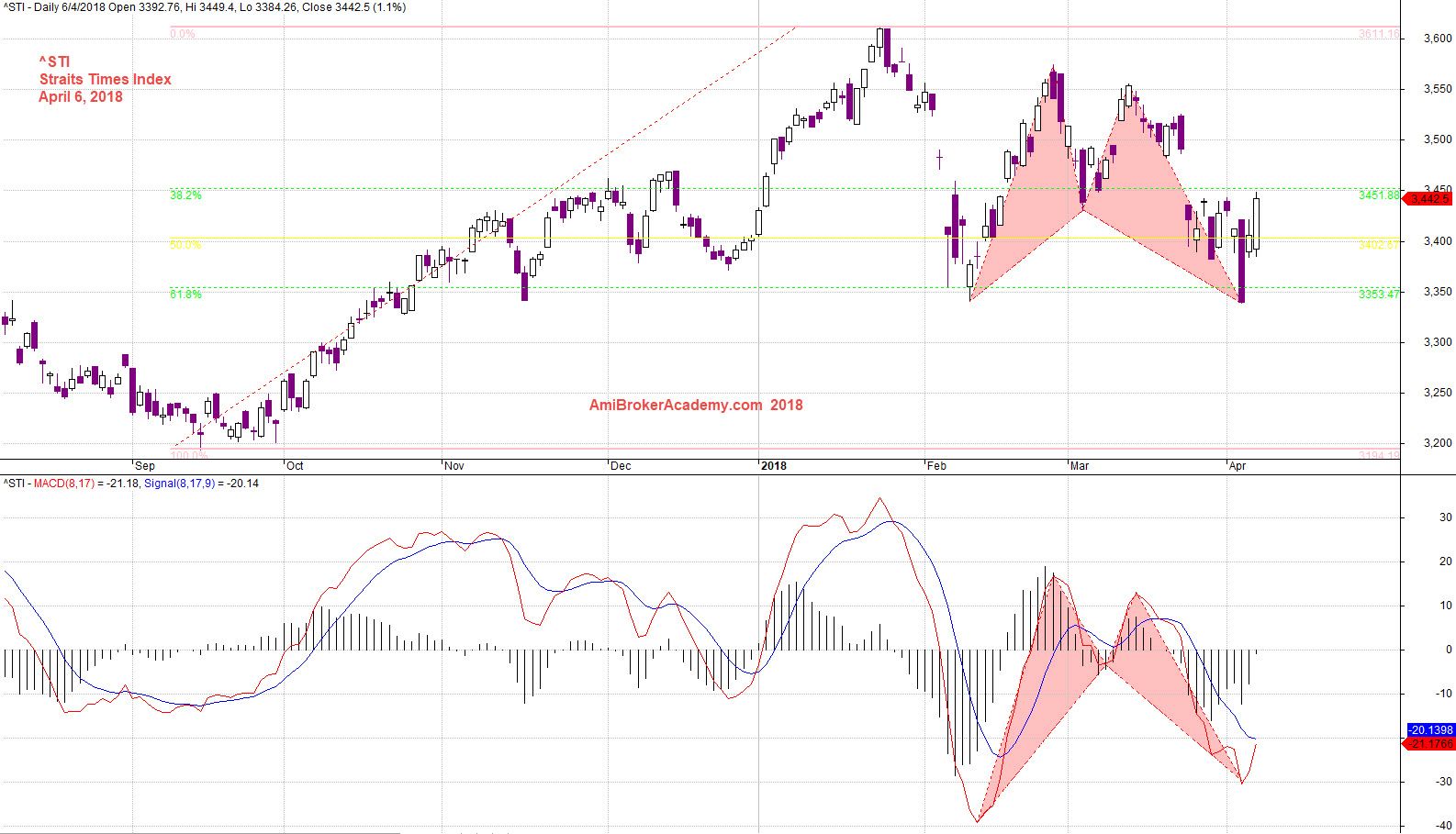The width and height of the screenshot is (1456, 834).
Task: Click the '38.2%' Fibonacci level label
Action: click(x=185, y=195)
